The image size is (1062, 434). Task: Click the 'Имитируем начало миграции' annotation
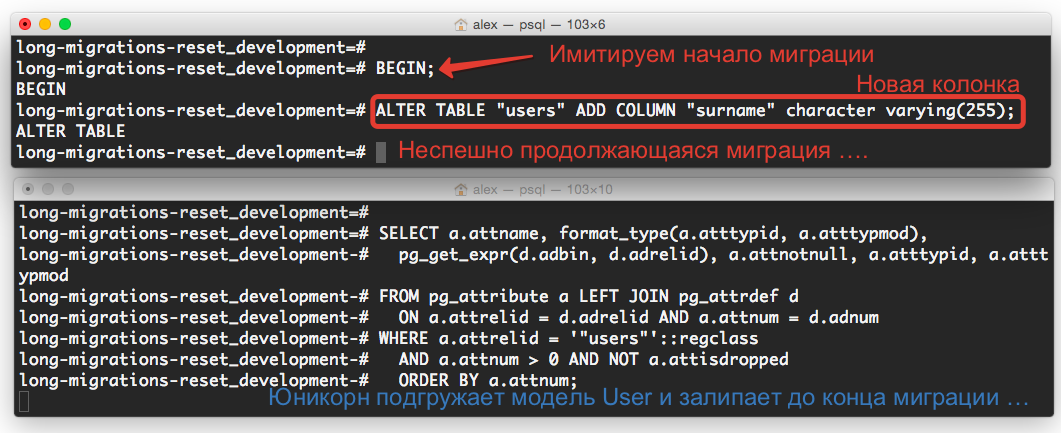coord(711,54)
